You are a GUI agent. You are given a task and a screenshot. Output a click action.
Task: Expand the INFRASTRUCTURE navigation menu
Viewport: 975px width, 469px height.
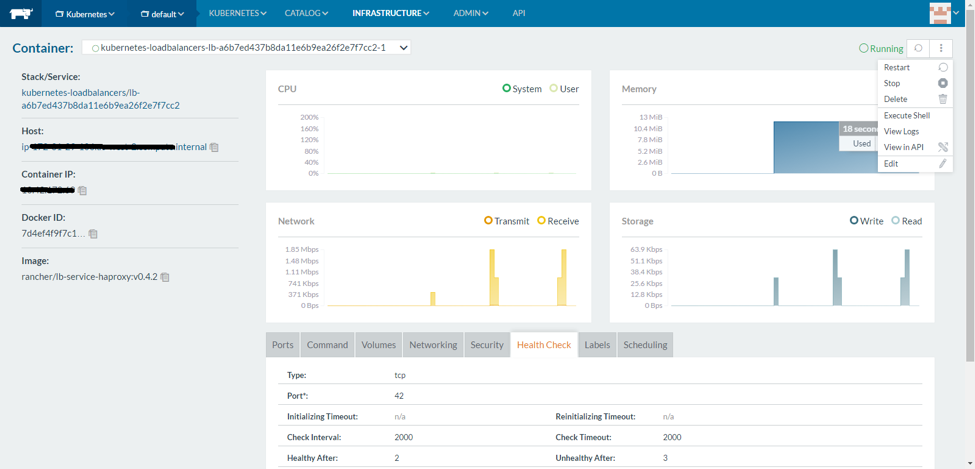[x=390, y=13]
